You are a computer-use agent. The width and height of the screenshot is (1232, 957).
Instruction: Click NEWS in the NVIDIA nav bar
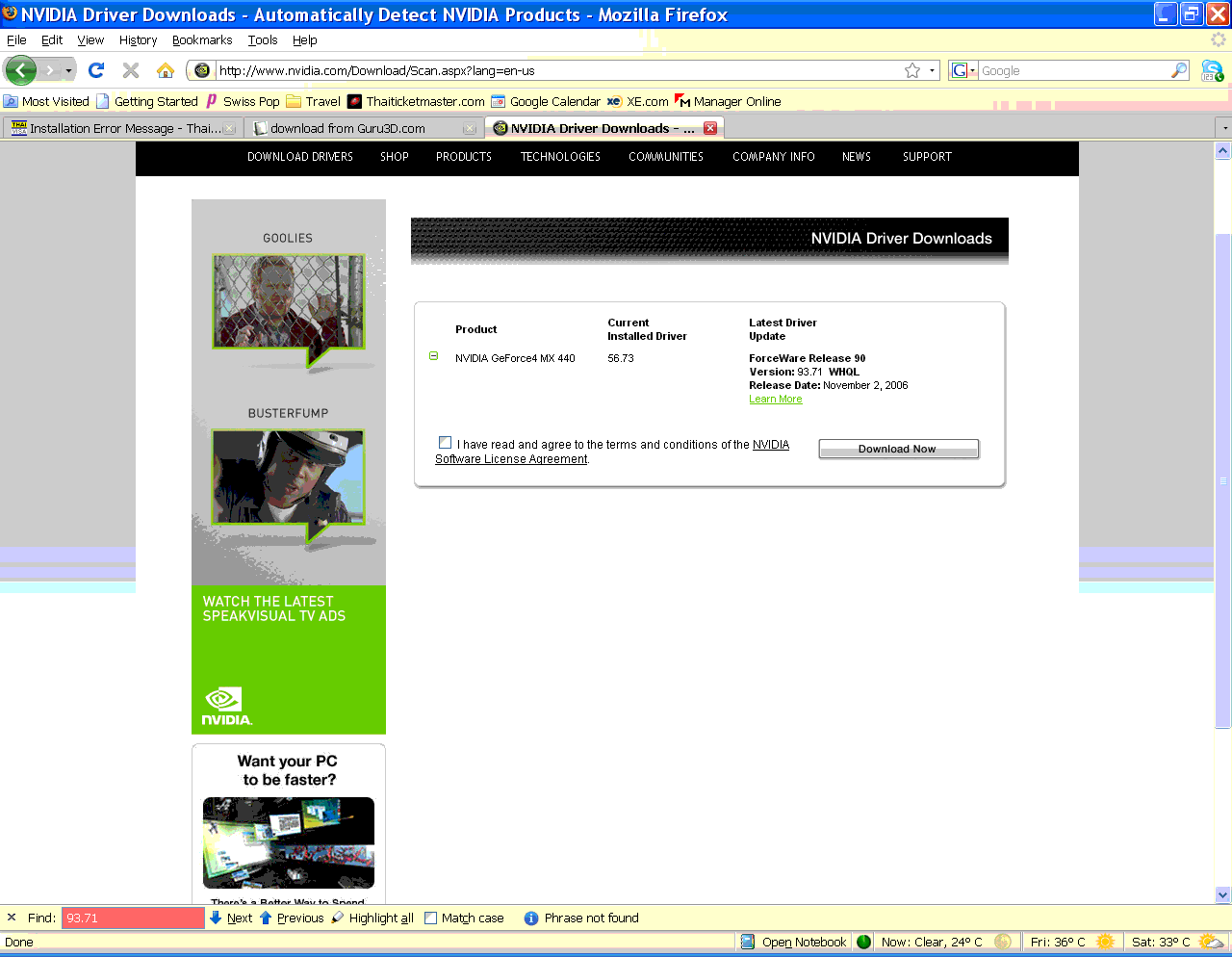click(857, 157)
